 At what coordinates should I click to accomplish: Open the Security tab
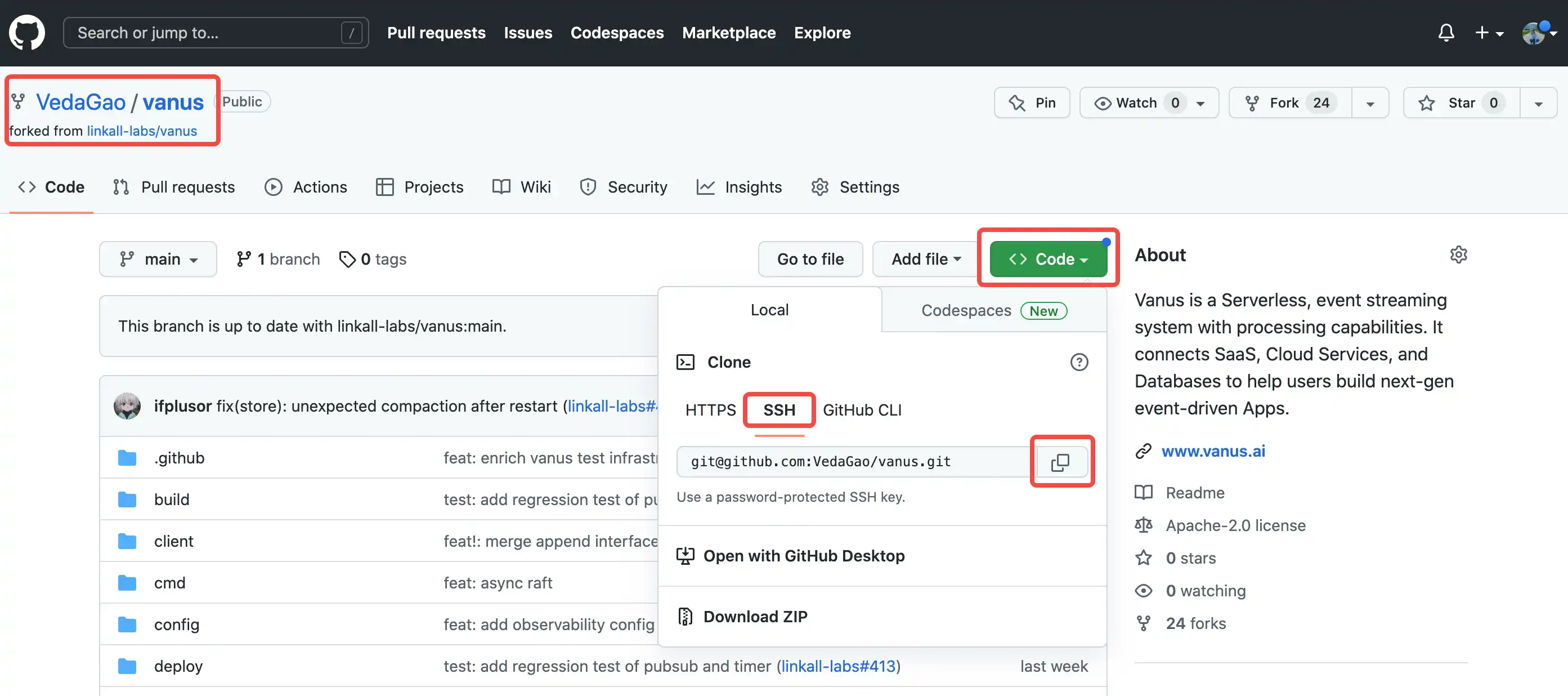[x=624, y=187]
